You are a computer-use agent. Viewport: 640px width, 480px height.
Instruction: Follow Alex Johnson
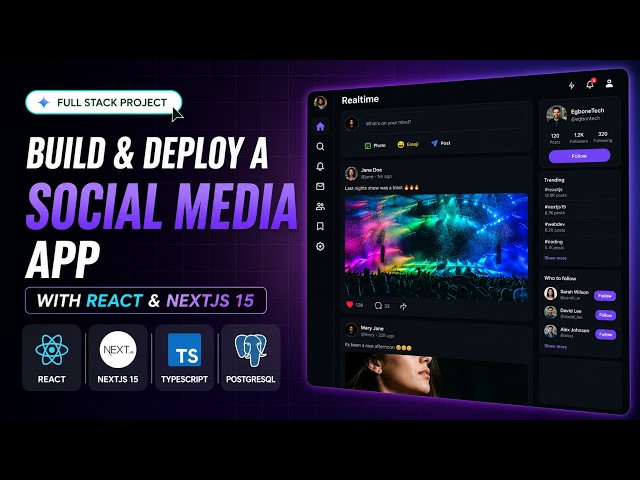(x=605, y=334)
